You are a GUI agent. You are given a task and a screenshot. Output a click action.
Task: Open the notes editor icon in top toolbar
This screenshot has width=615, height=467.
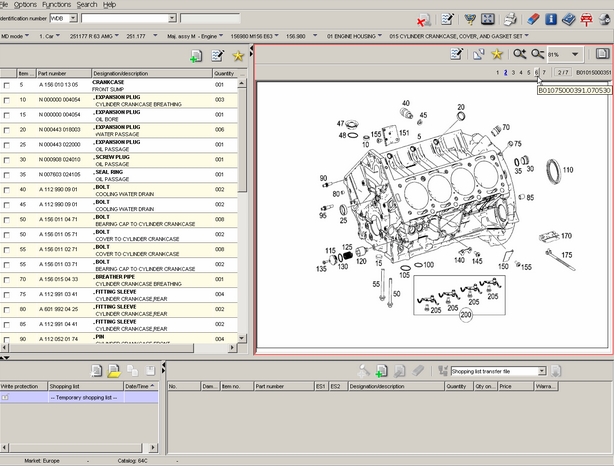447,19
